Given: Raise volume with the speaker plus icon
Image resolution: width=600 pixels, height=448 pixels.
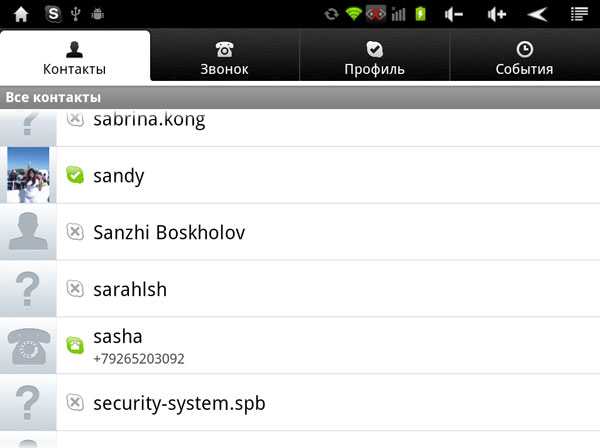Looking at the screenshot, I should coord(497,15).
